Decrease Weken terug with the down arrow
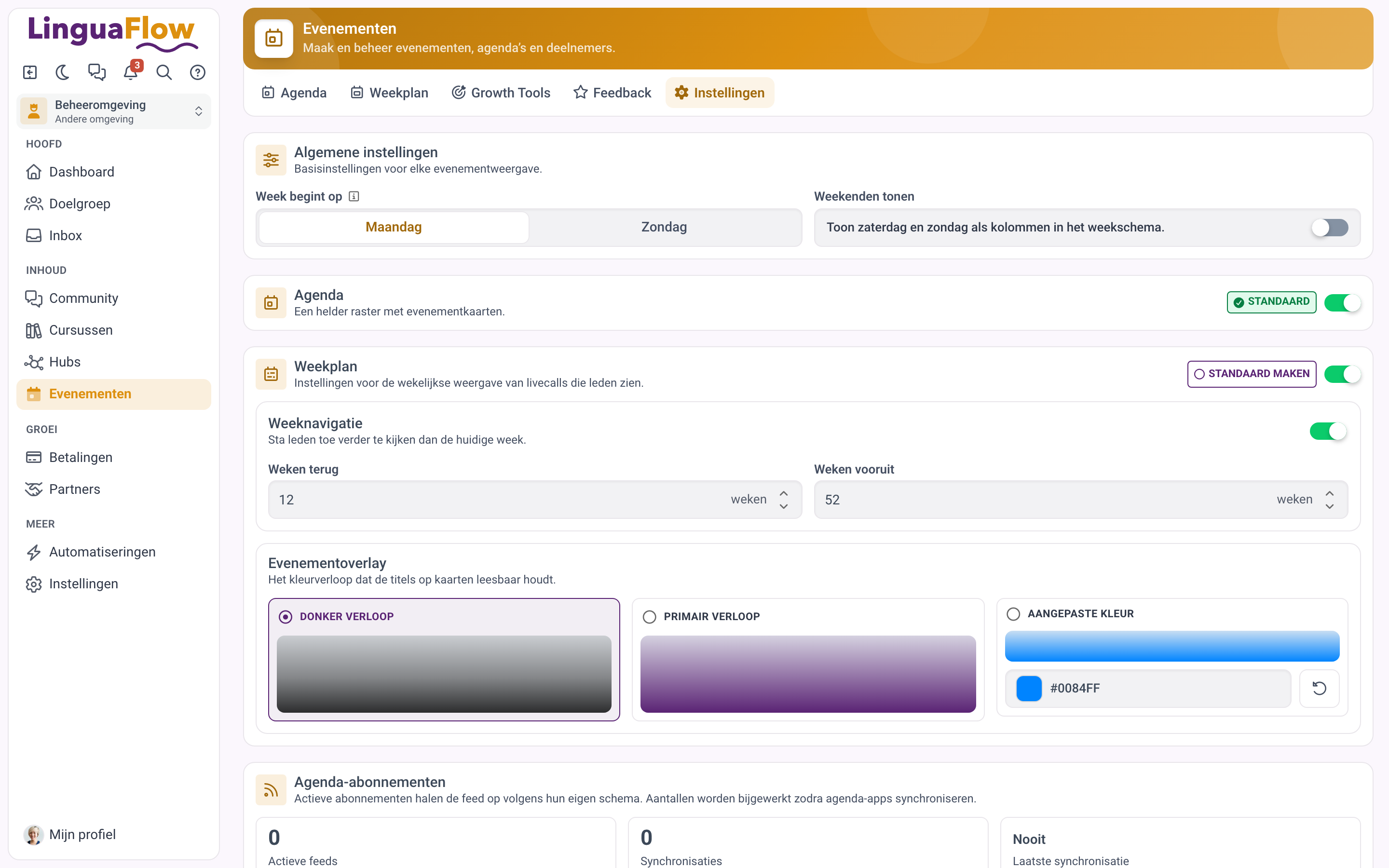The height and width of the screenshot is (868, 1389). tap(783, 506)
